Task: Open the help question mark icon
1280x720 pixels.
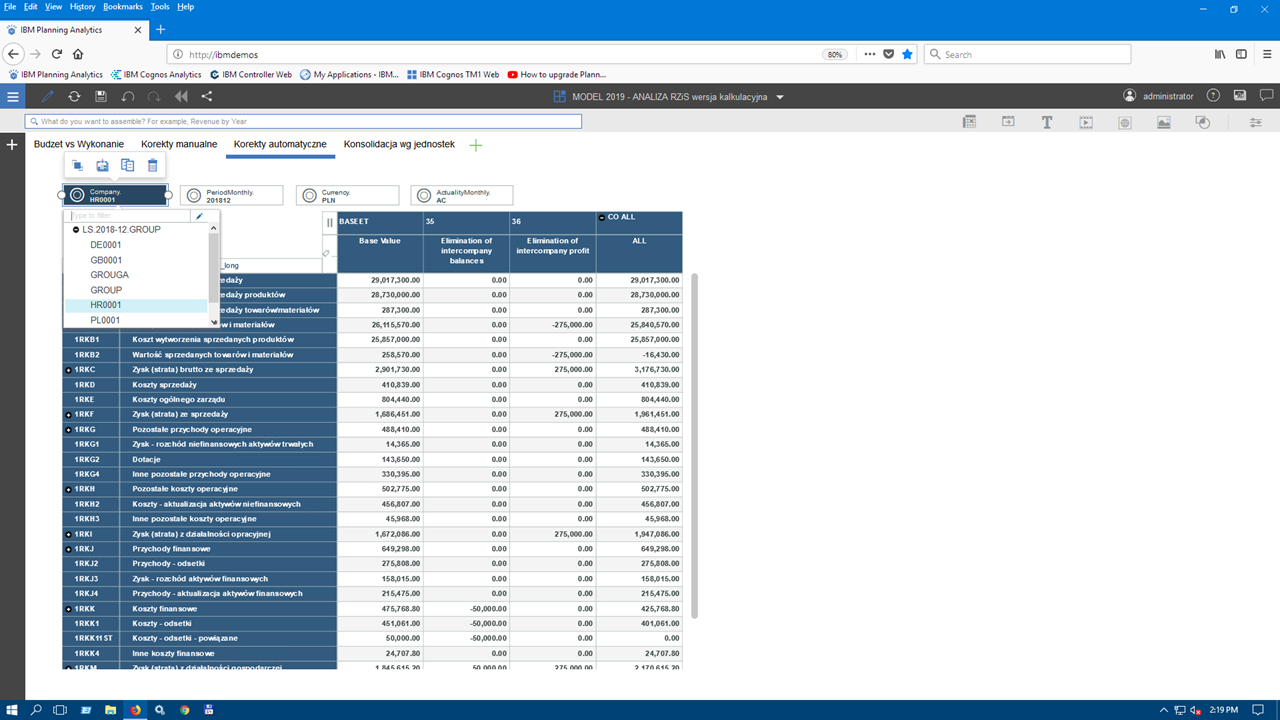Action: 1213,96
